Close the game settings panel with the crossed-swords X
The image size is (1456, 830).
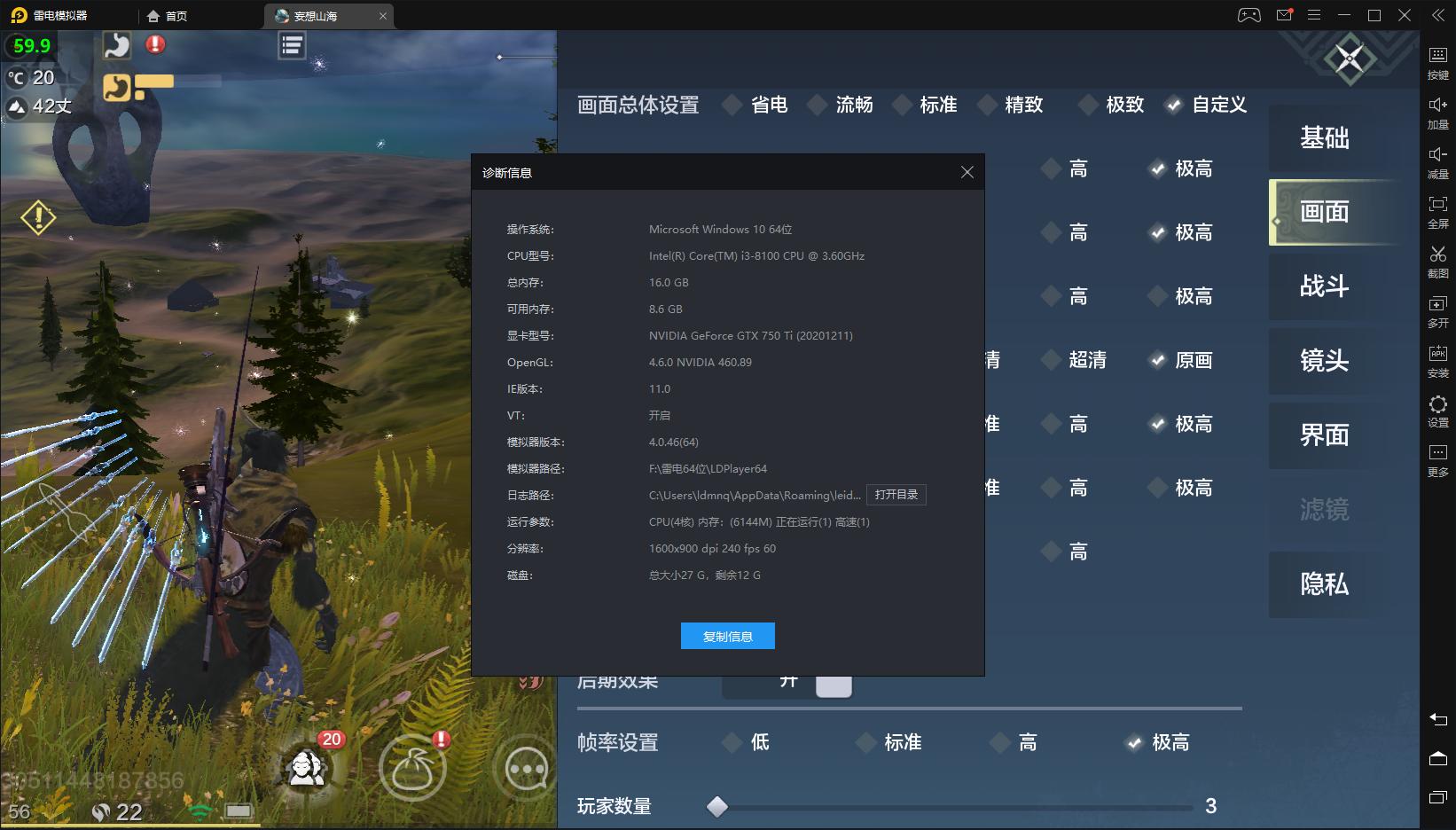point(1350,59)
